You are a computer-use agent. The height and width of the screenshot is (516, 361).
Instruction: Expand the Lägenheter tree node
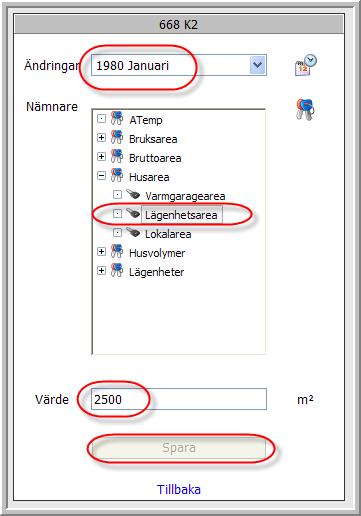point(101,271)
